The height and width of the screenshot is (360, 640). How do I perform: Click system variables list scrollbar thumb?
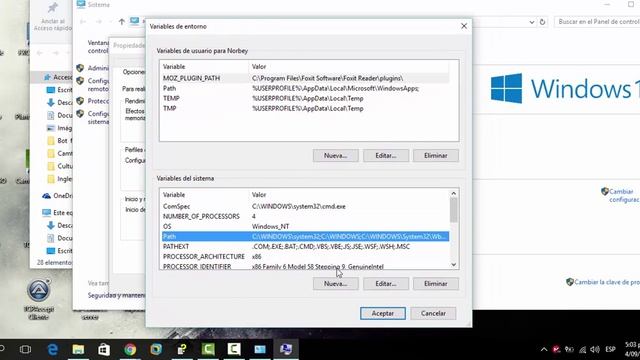(x=453, y=210)
